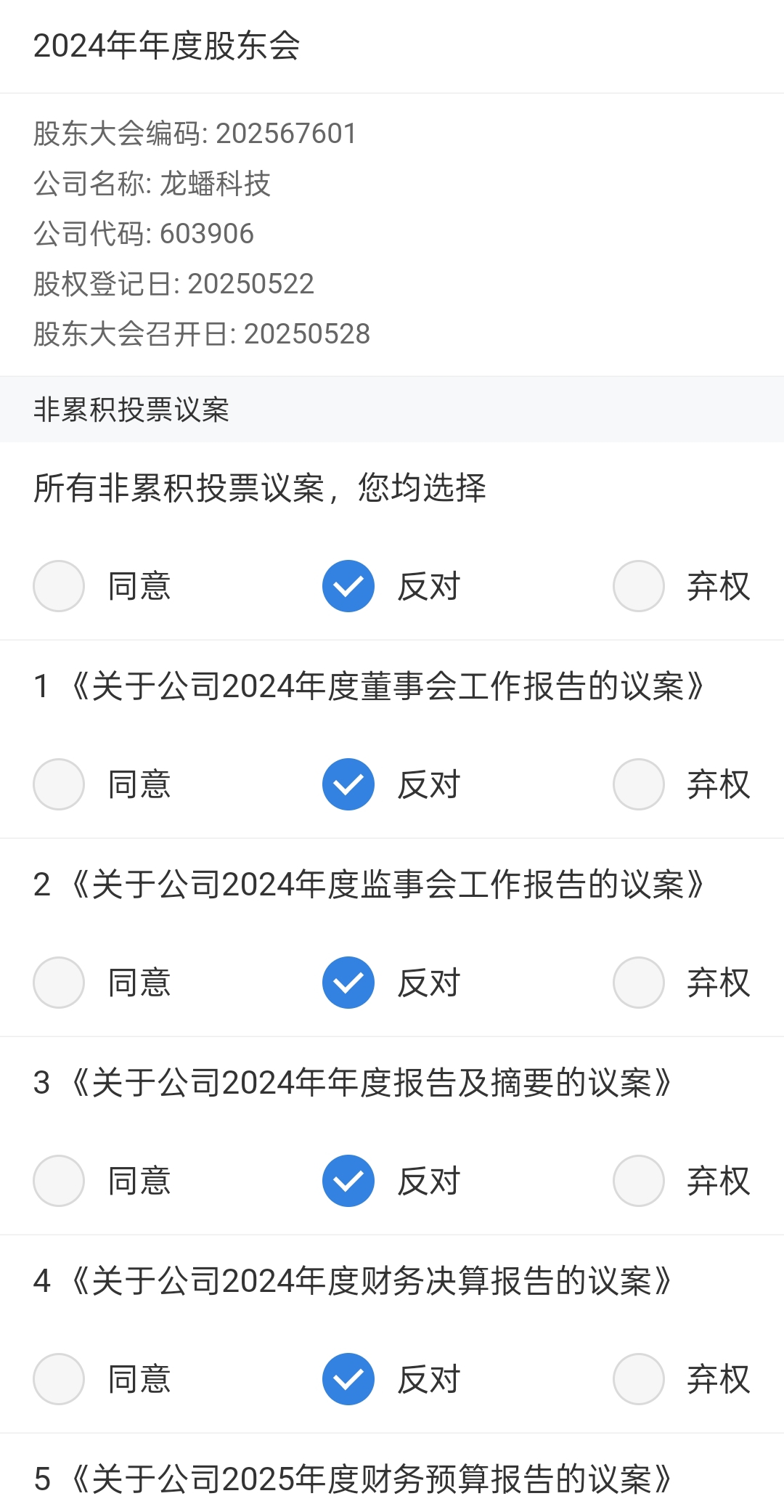Select 弃权 for all non-cumulative proposals

tap(639, 586)
